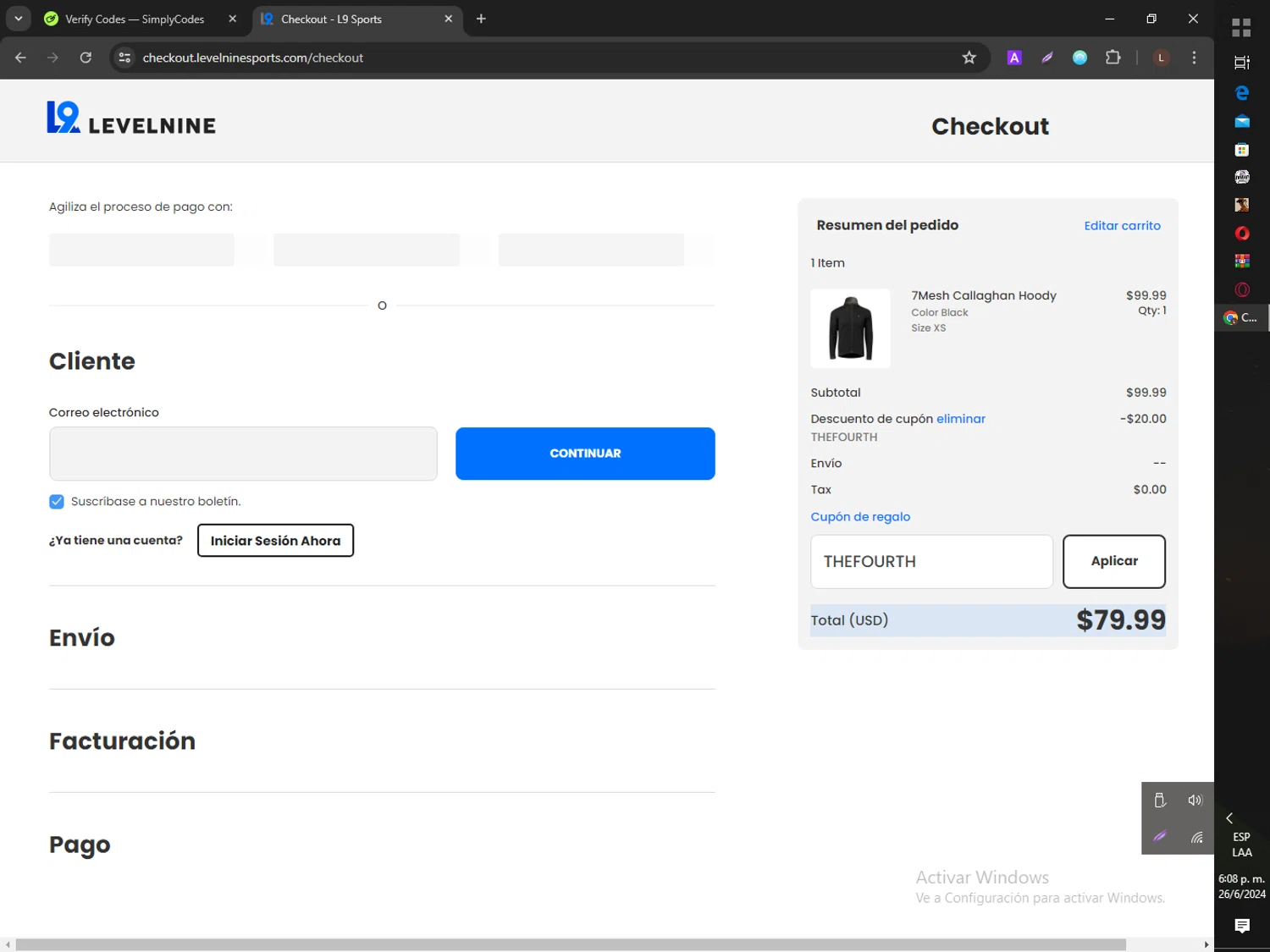Expand the Cupón de regalo section
The image size is (1270, 952).
tap(860, 517)
